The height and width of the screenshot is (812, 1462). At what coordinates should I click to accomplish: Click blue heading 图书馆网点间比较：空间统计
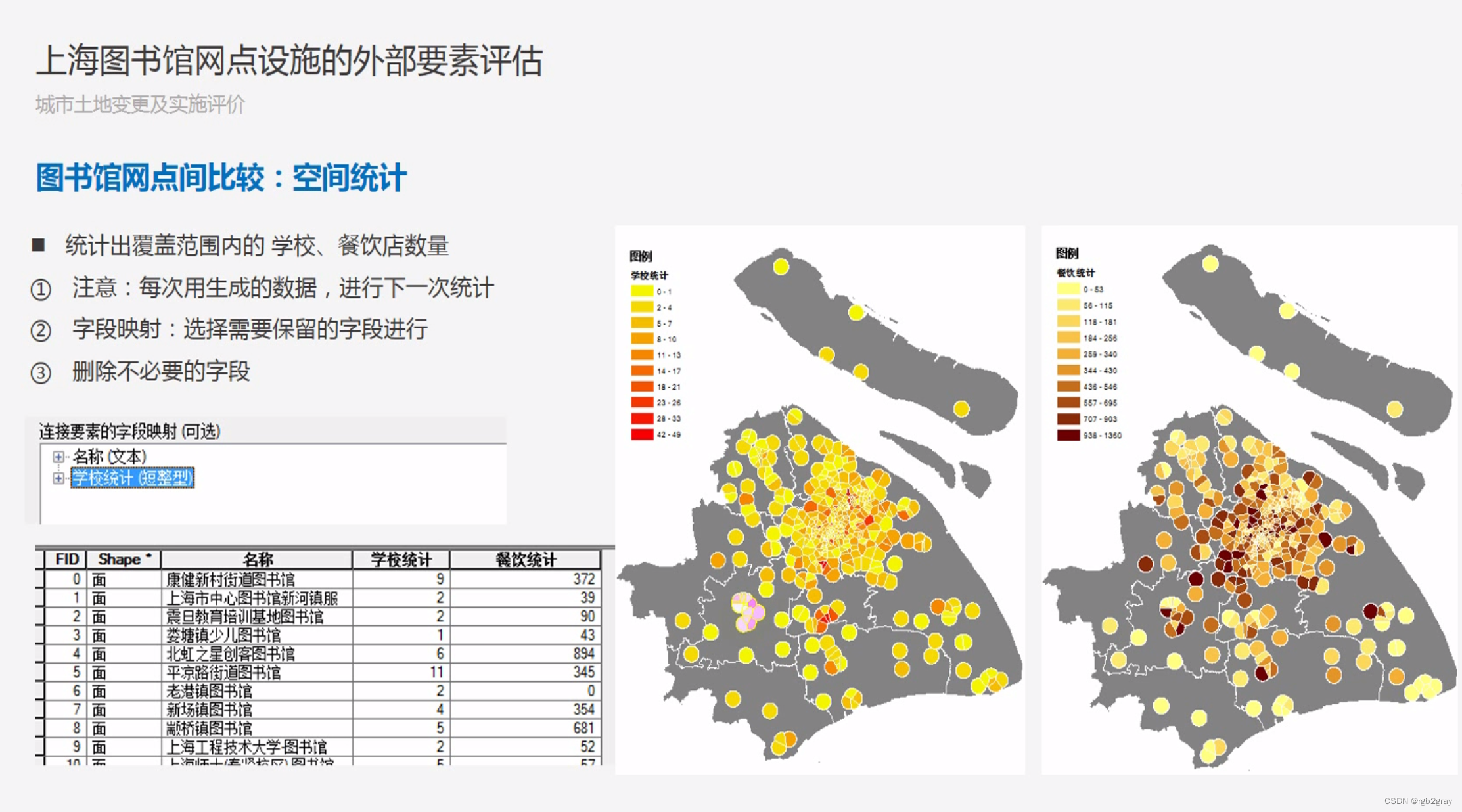coord(221,177)
